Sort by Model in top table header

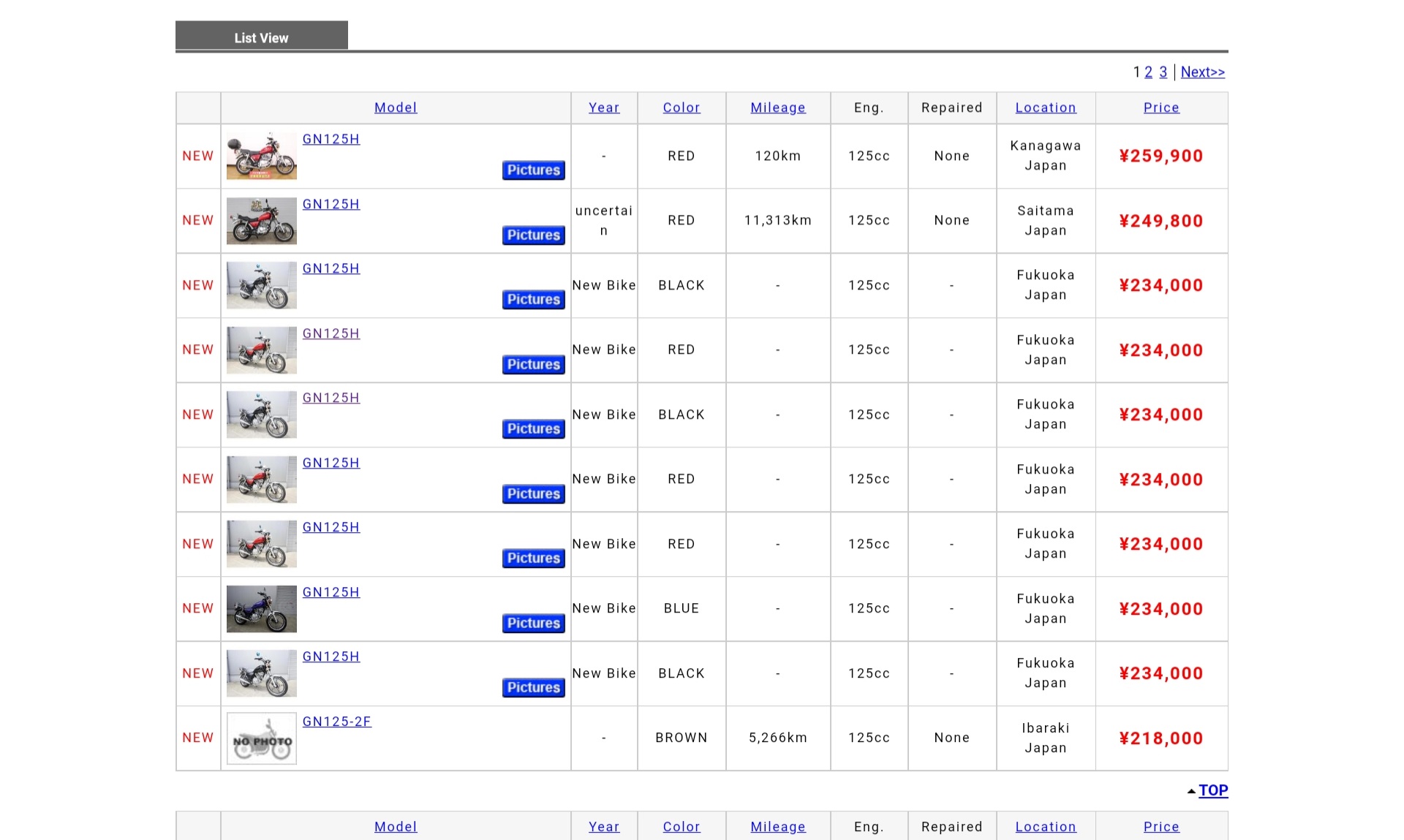pos(396,107)
